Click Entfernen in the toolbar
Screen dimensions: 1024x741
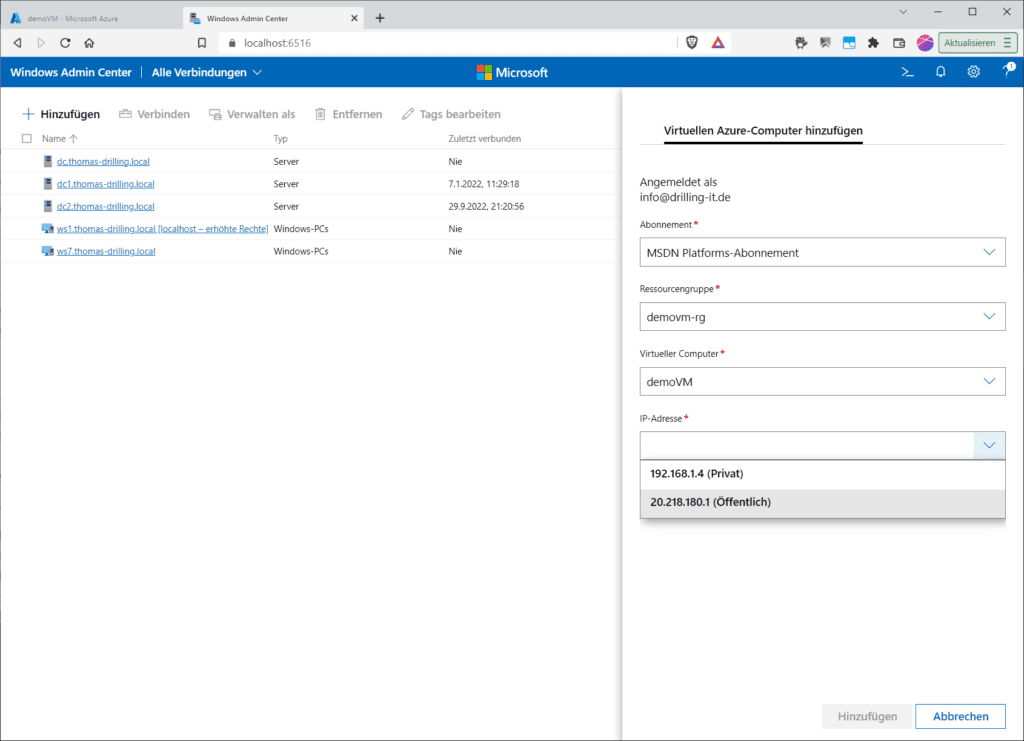[349, 114]
